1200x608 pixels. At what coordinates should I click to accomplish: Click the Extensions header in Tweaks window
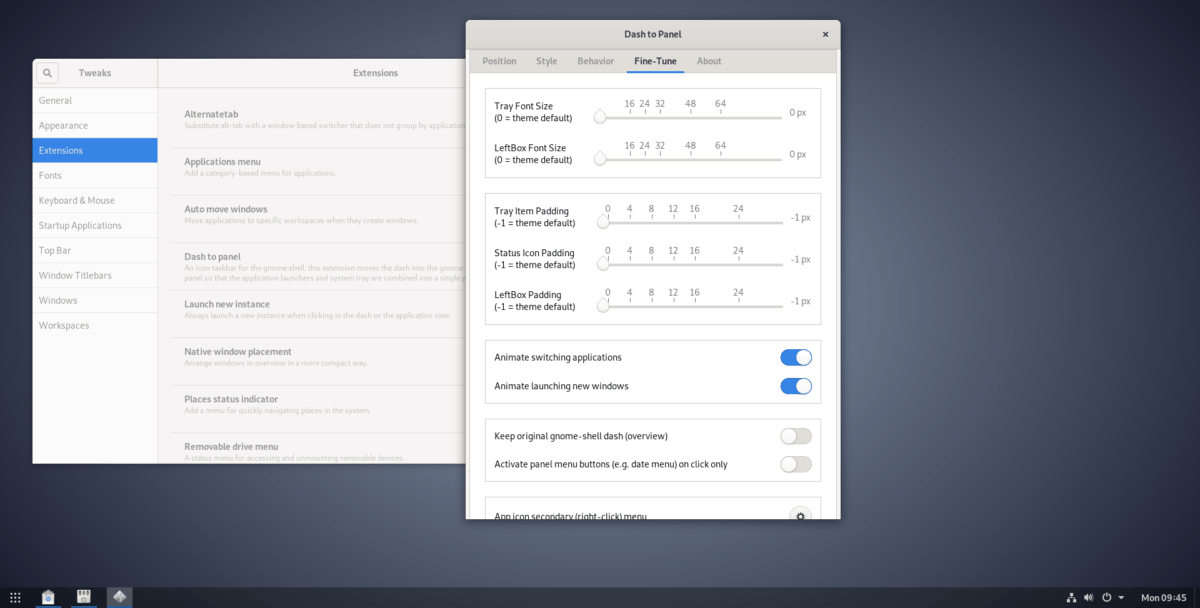pyautogui.click(x=375, y=73)
